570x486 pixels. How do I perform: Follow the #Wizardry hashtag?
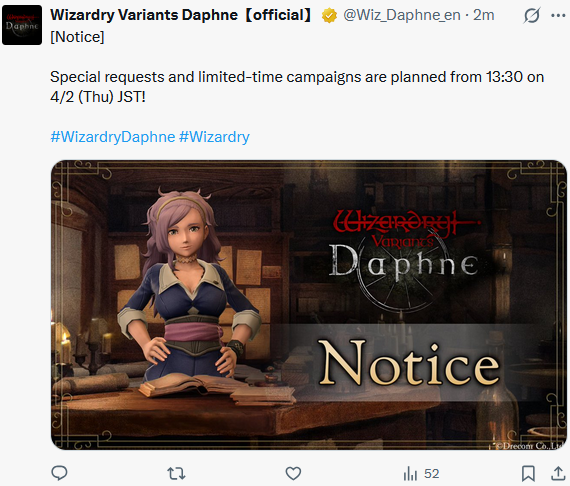pyautogui.click(x=214, y=137)
